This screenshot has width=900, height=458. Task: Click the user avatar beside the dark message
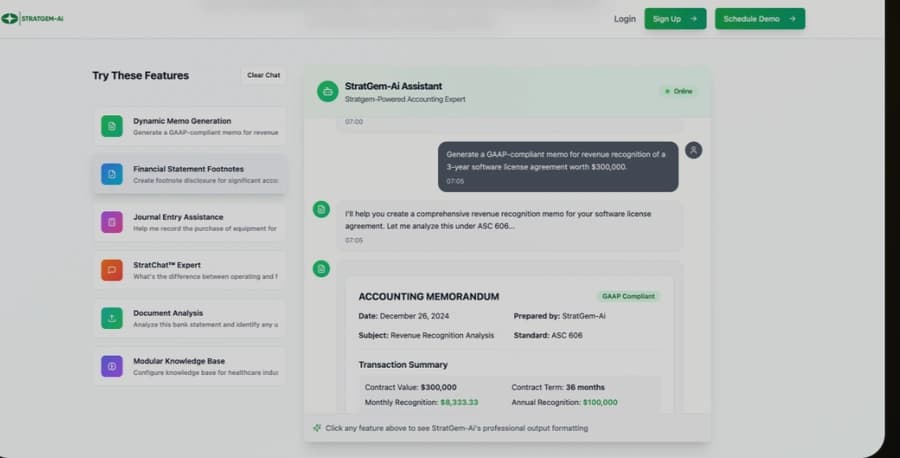(x=693, y=150)
